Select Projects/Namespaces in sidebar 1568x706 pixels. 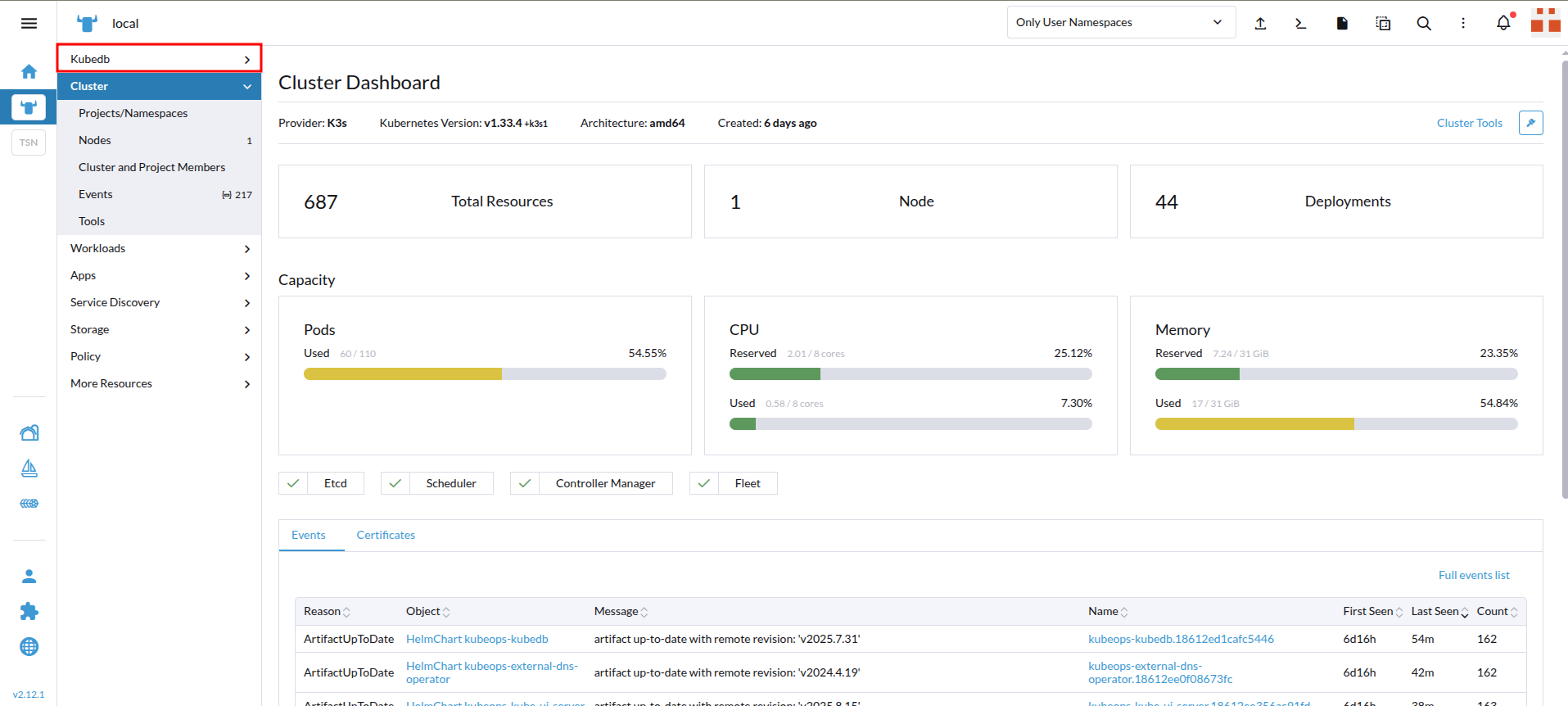133,113
